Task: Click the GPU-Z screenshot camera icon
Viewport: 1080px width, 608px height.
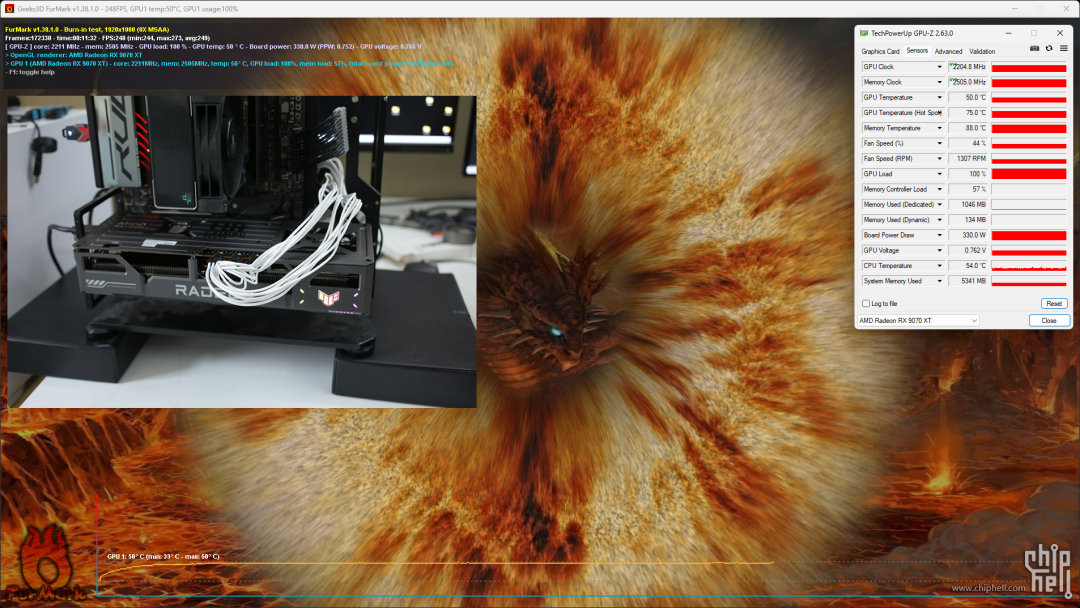Action: point(1034,49)
